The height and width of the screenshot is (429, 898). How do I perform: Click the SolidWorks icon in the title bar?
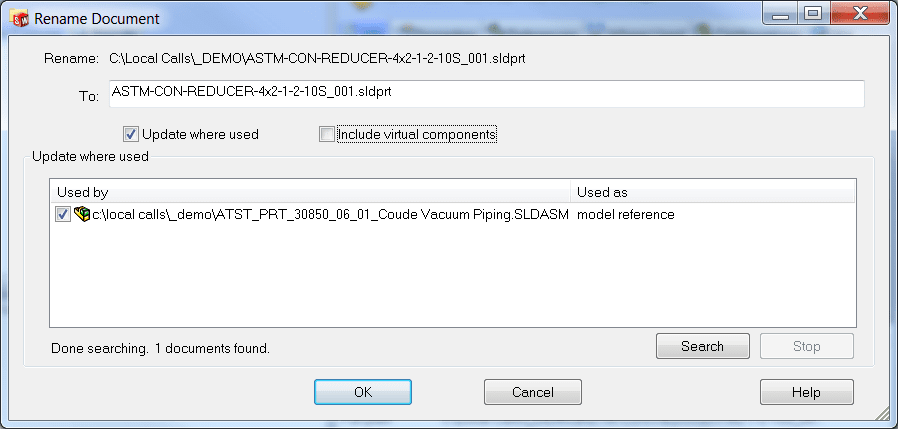19,19
